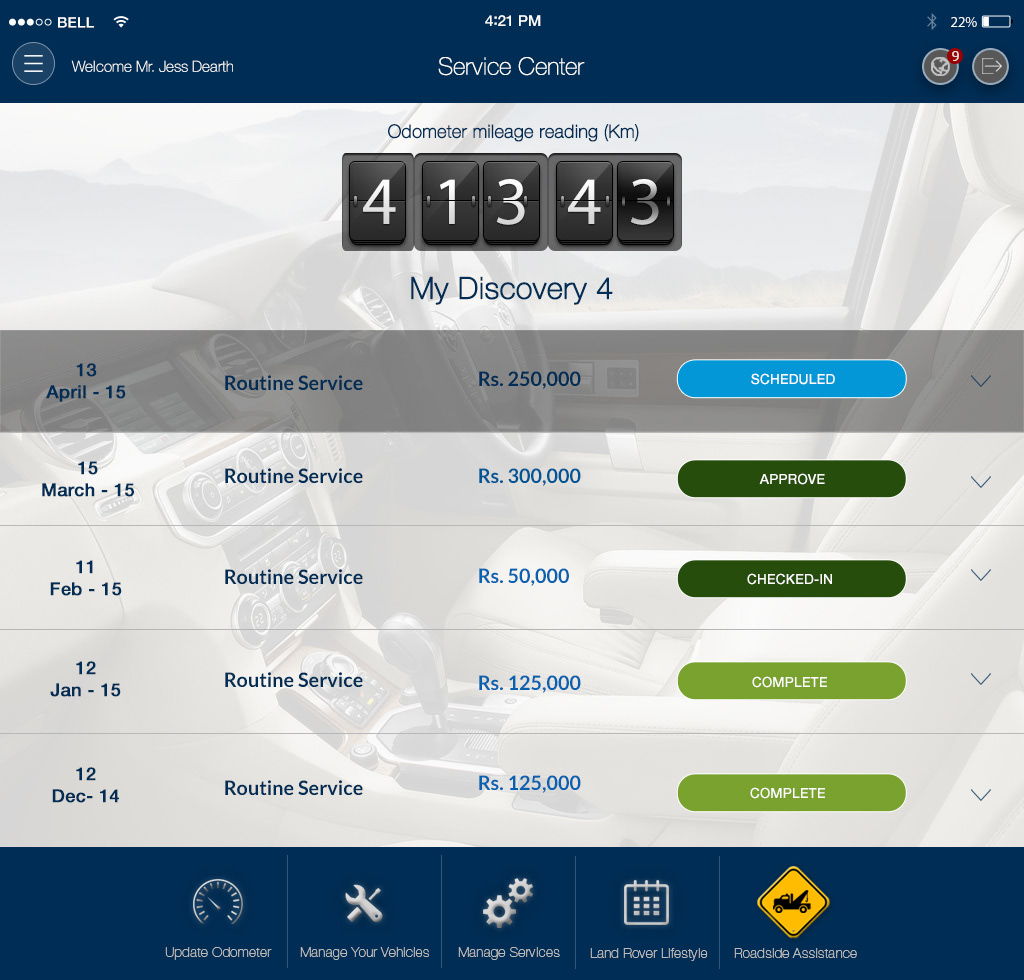Tap the Land Rover Lifestyle calendar icon
1024x980 pixels.
[x=647, y=903]
